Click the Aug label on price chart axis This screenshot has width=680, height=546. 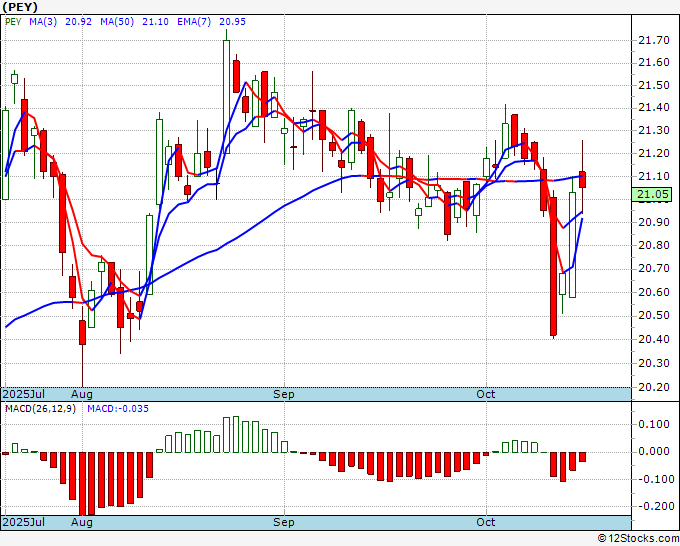(x=82, y=394)
